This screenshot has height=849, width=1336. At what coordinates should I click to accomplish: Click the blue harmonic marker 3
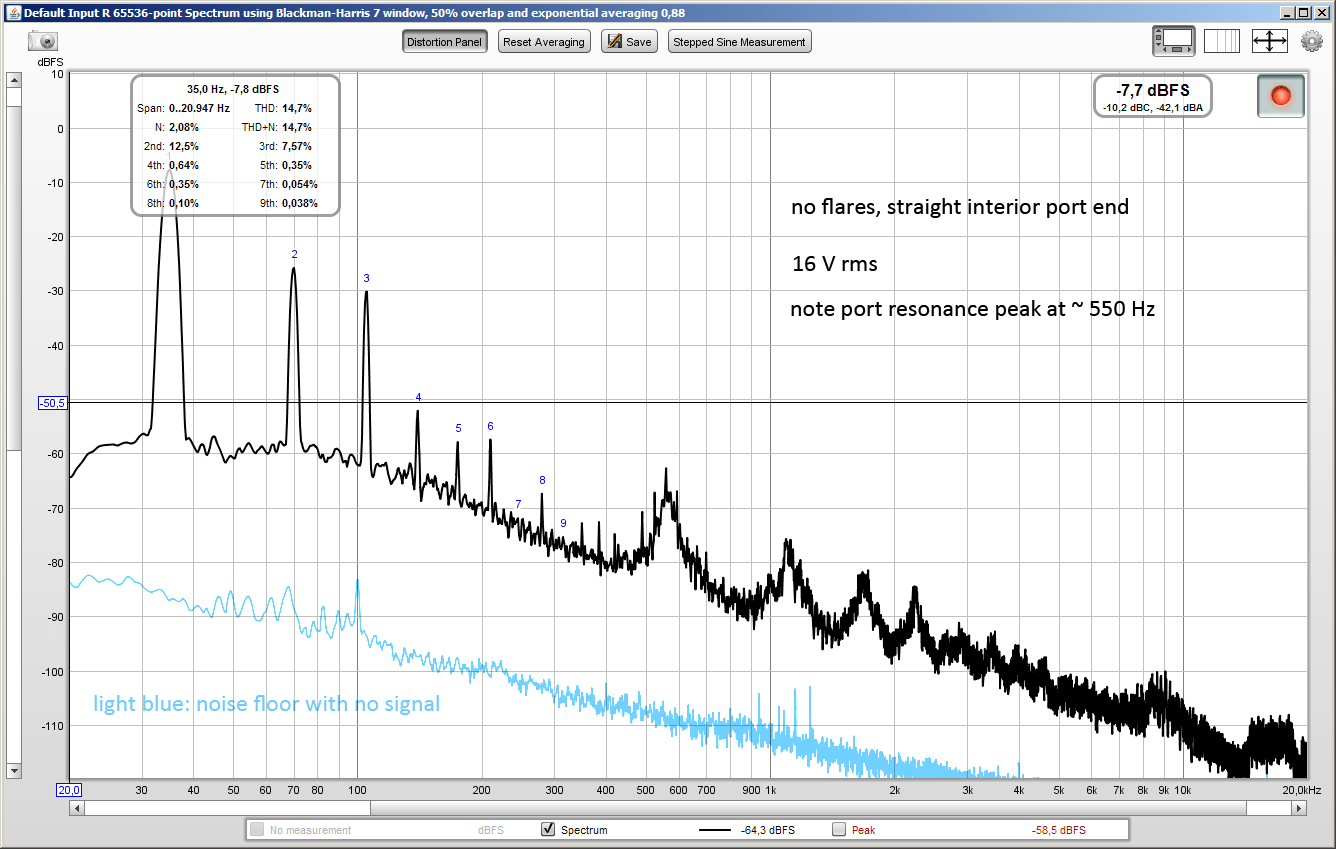pyautogui.click(x=366, y=278)
